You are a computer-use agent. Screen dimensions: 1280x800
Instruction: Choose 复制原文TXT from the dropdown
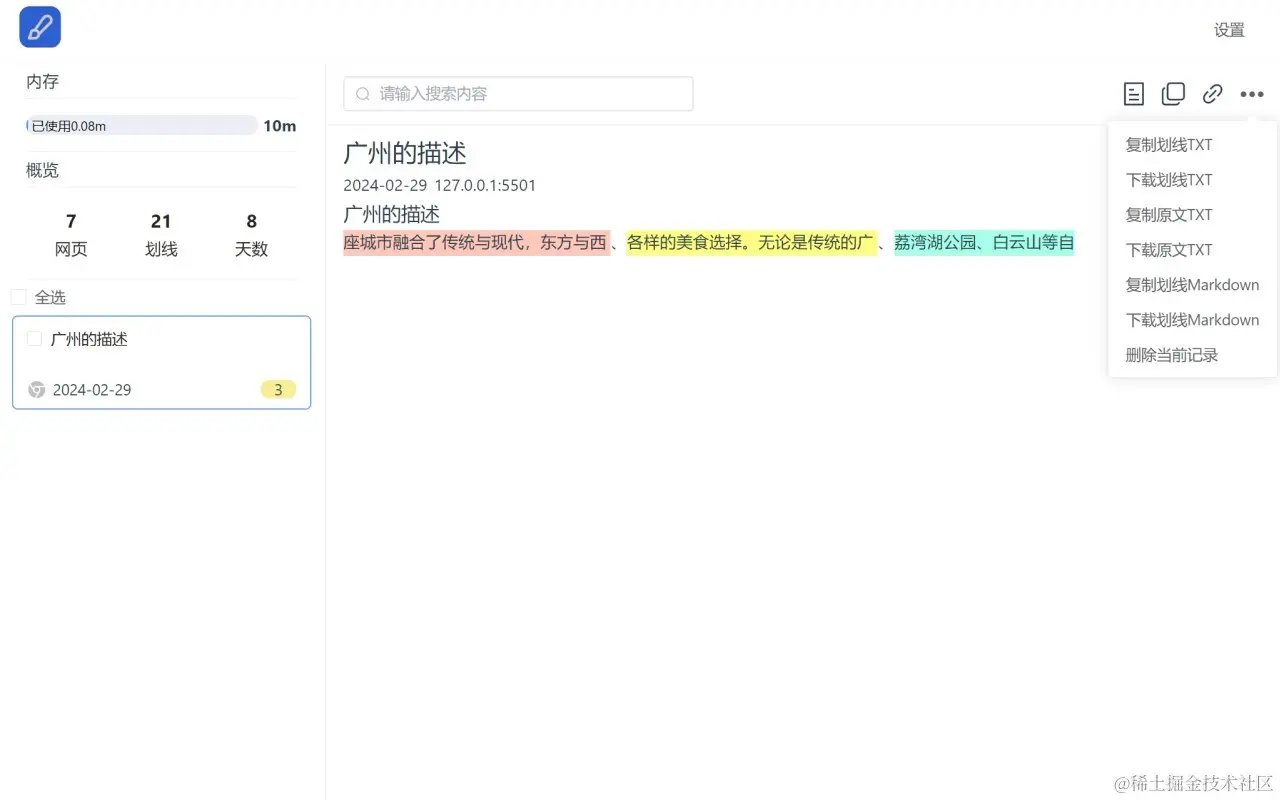[1168, 214]
